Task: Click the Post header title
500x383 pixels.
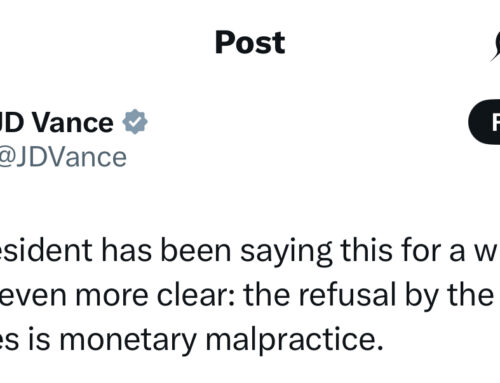Action: [x=250, y=42]
